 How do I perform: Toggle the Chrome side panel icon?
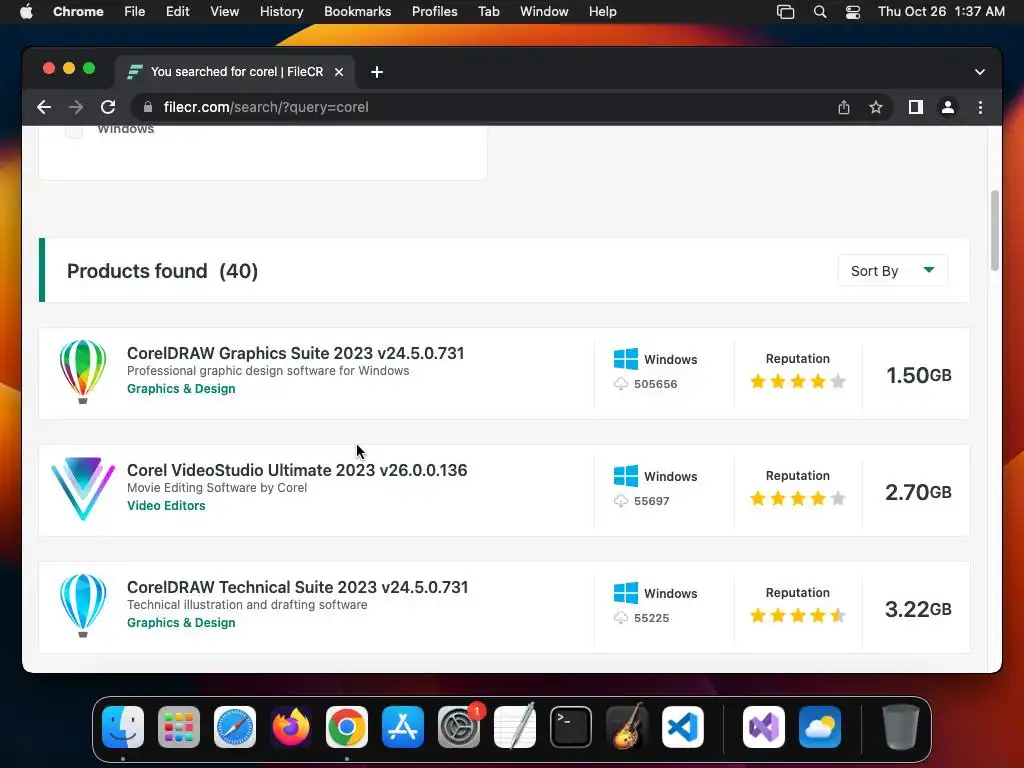[916, 107]
